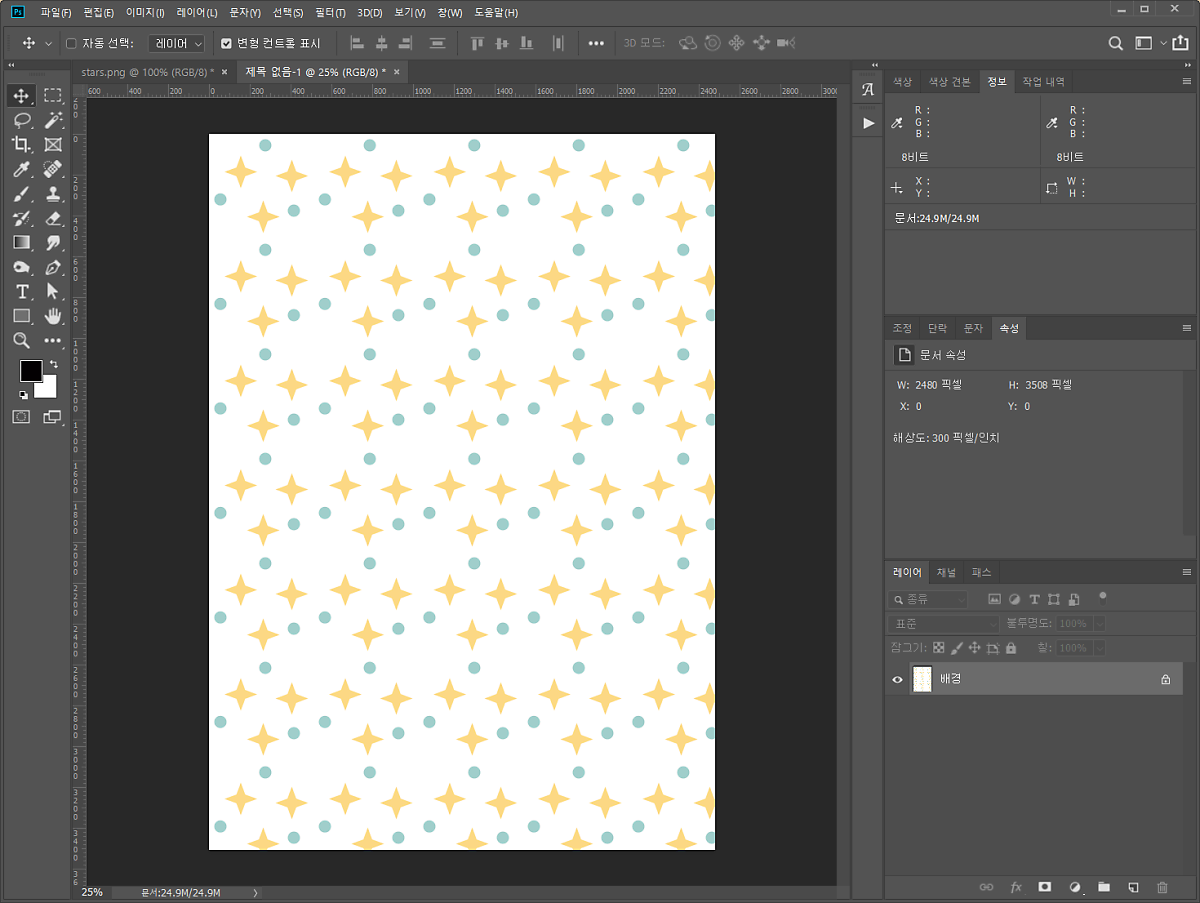
Task: Click the Create new layer icon
Action: 1133,887
